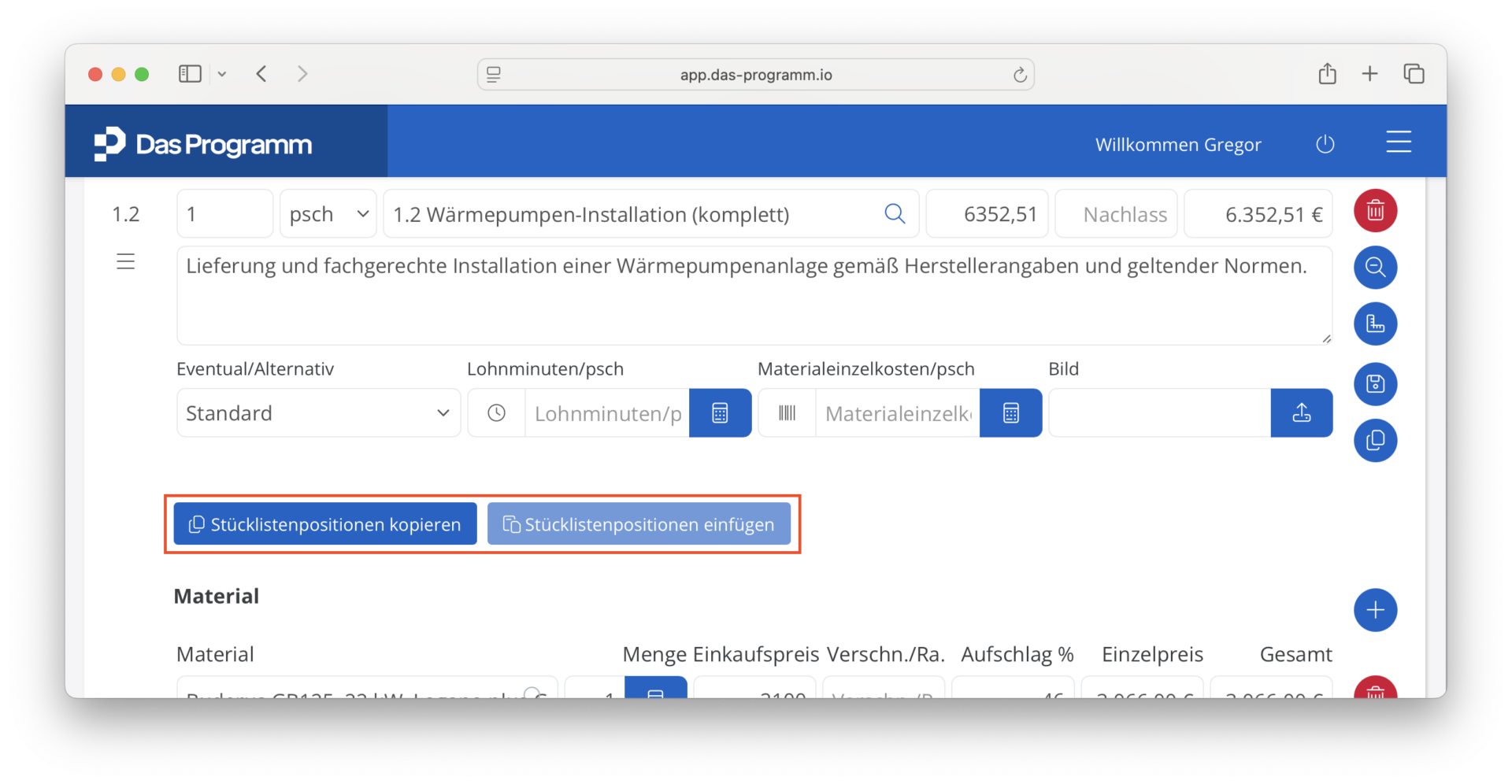1512x784 pixels.
Task: Click the duplicate position round button
Action: pos(1375,440)
